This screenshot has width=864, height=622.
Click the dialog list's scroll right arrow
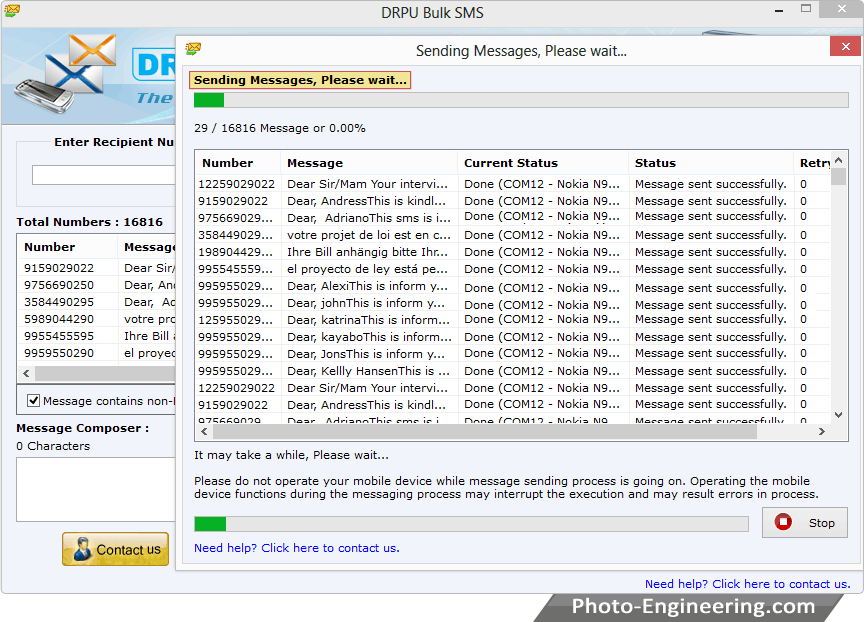pos(822,431)
